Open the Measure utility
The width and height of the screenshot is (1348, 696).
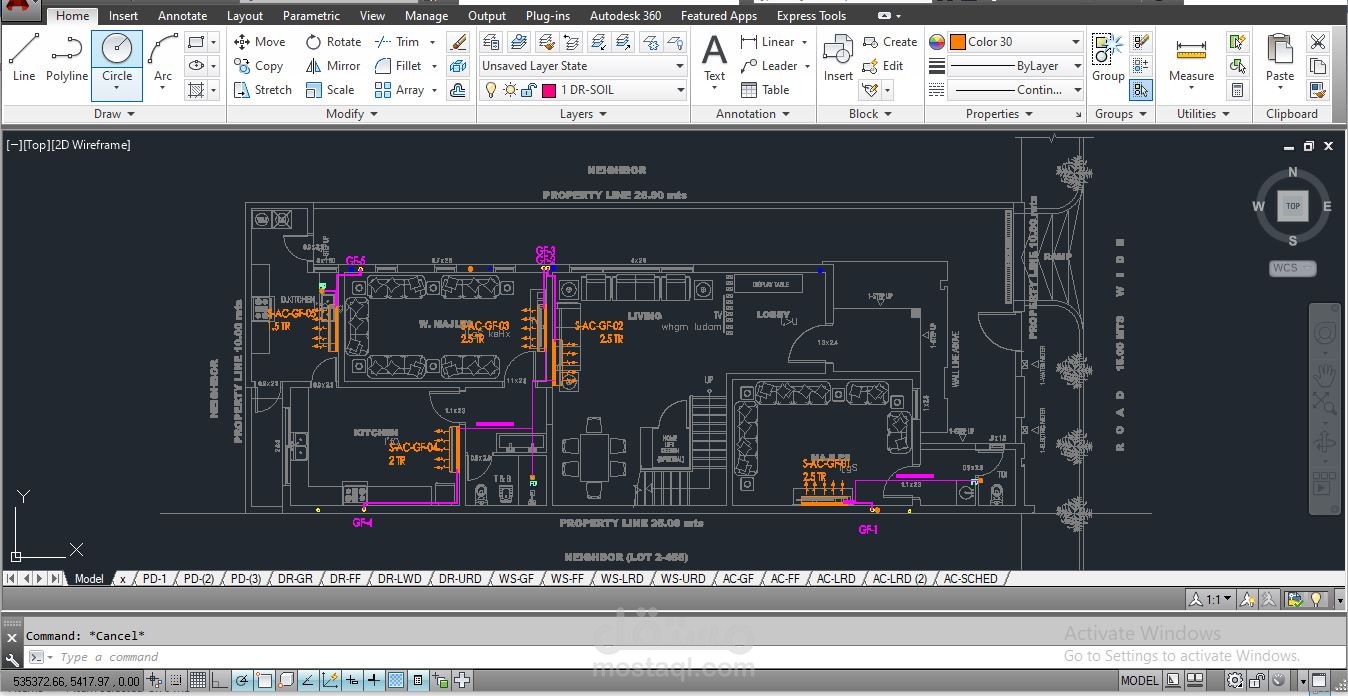coord(1191,60)
